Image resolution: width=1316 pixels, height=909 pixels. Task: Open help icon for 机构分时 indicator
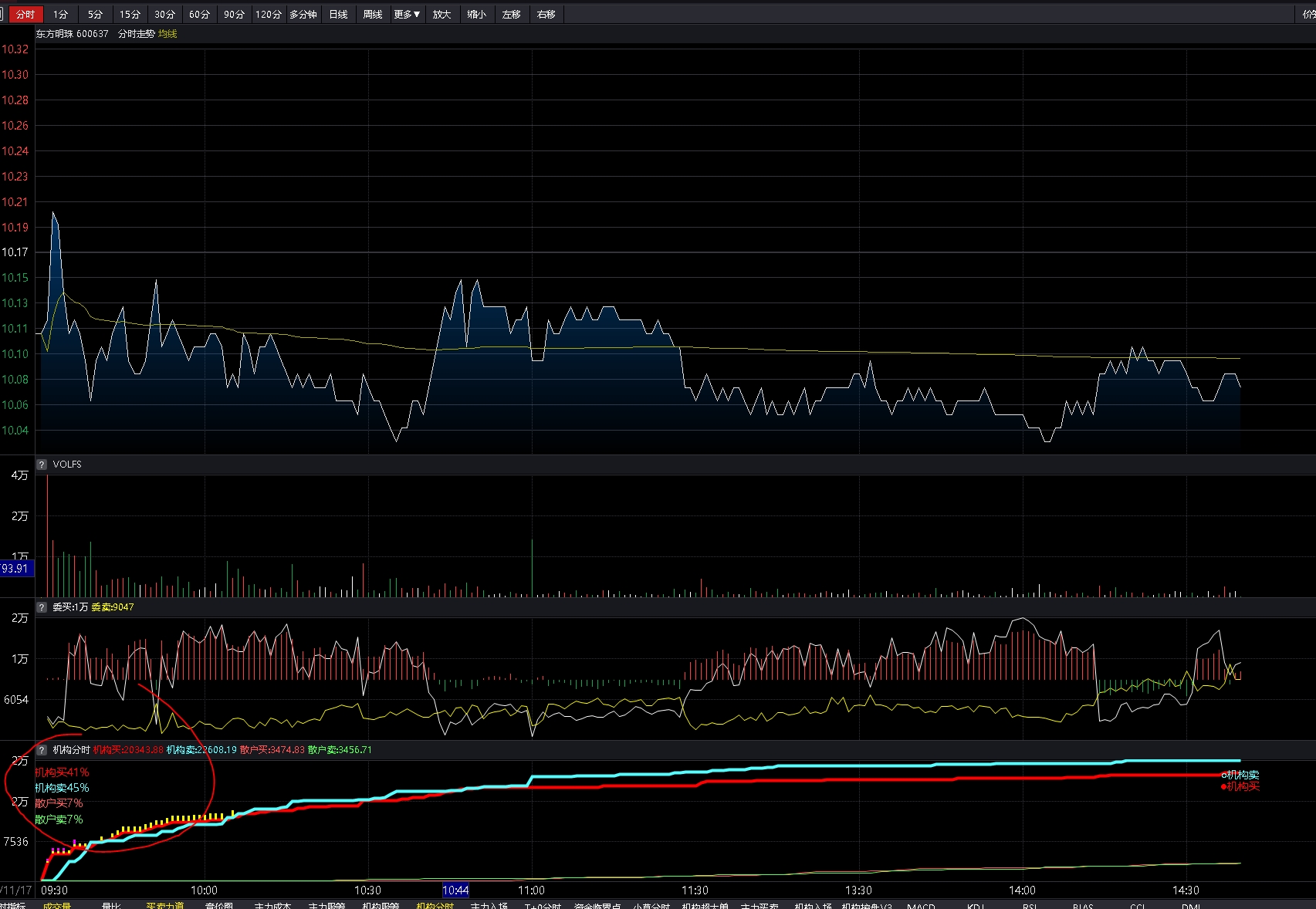pyautogui.click(x=42, y=750)
